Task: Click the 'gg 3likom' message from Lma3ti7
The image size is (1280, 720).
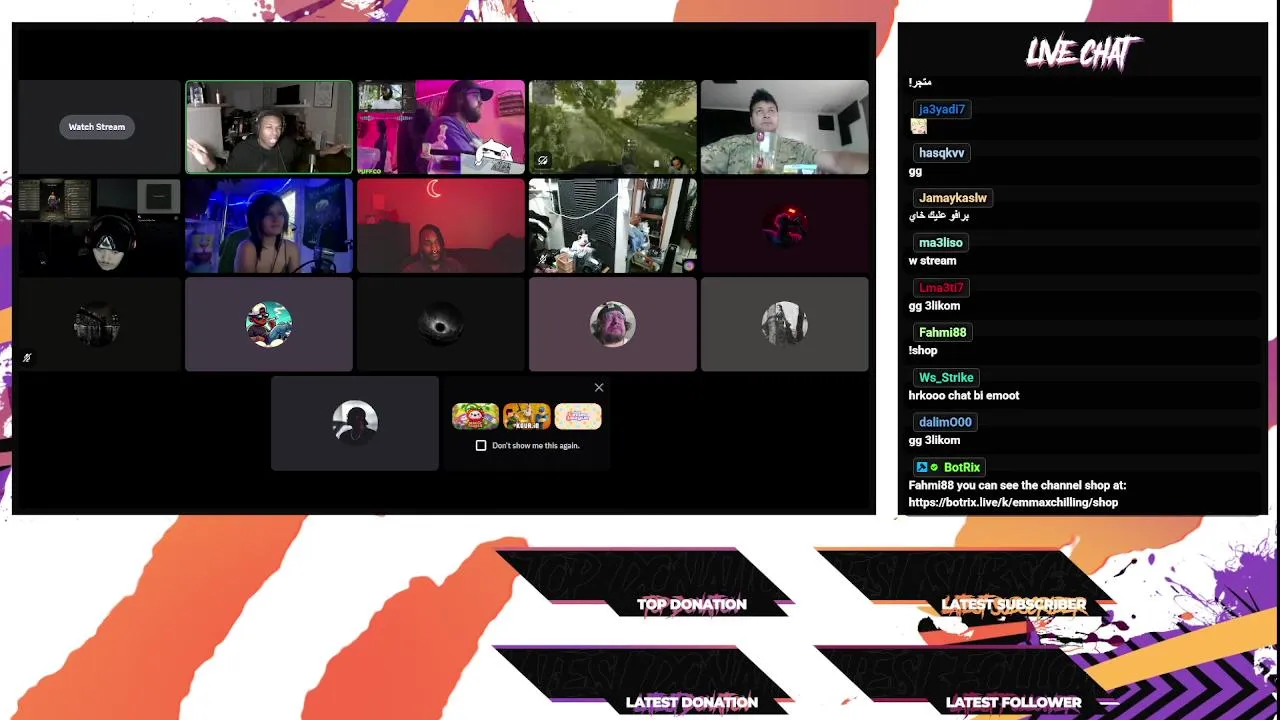Action: pyautogui.click(x=934, y=306)
